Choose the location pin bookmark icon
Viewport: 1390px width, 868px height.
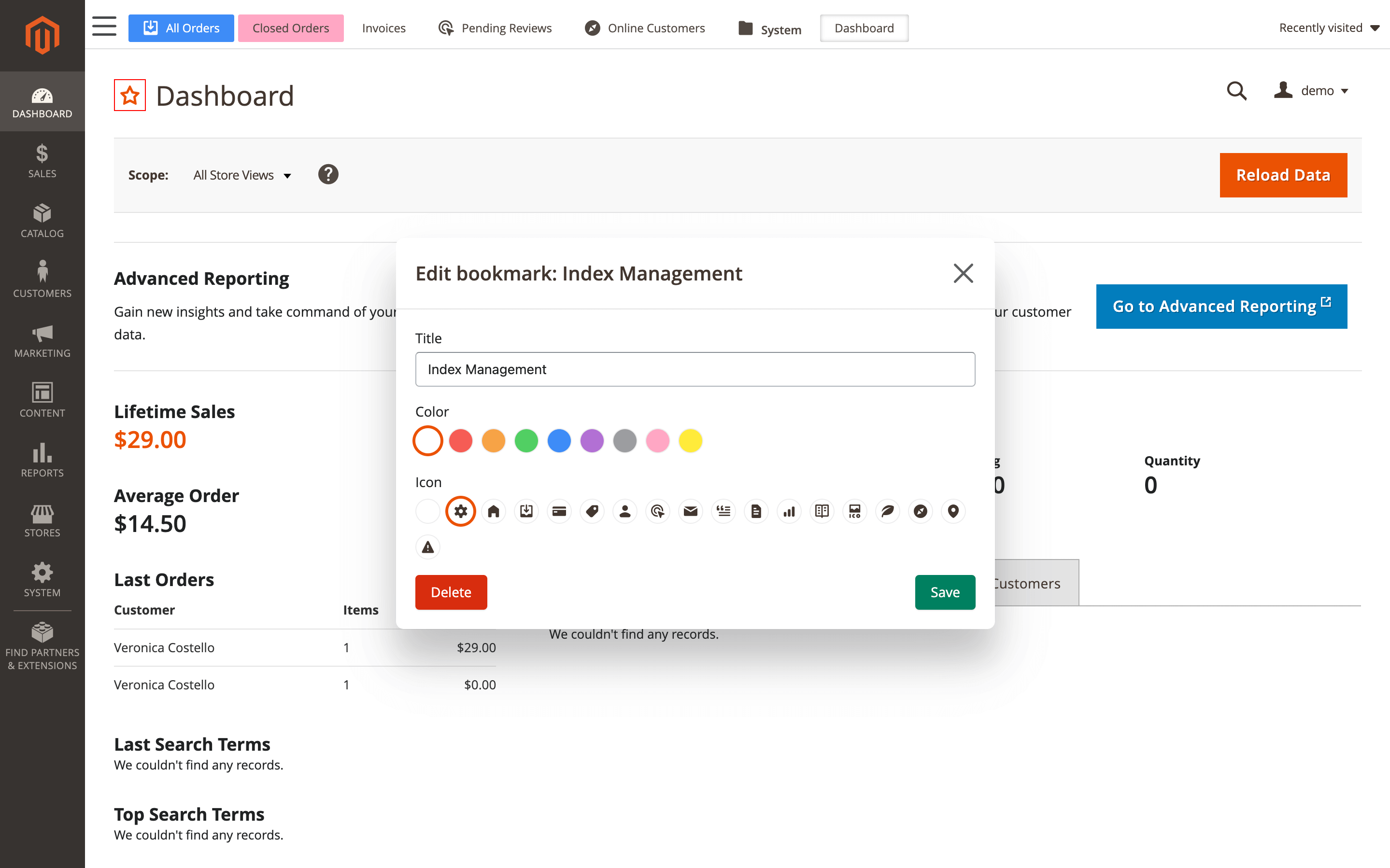(x=953, y=511)
